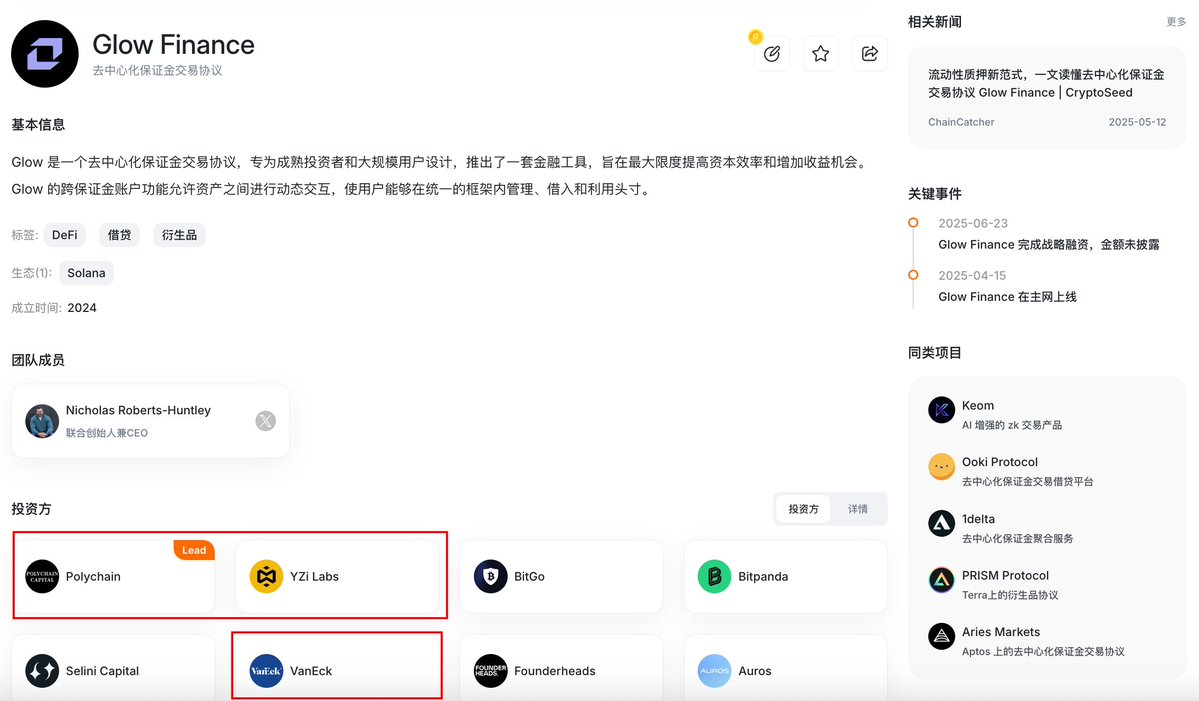Open the VanEck investor card
Screen dimensions: 1199x701
coord(337,670)
